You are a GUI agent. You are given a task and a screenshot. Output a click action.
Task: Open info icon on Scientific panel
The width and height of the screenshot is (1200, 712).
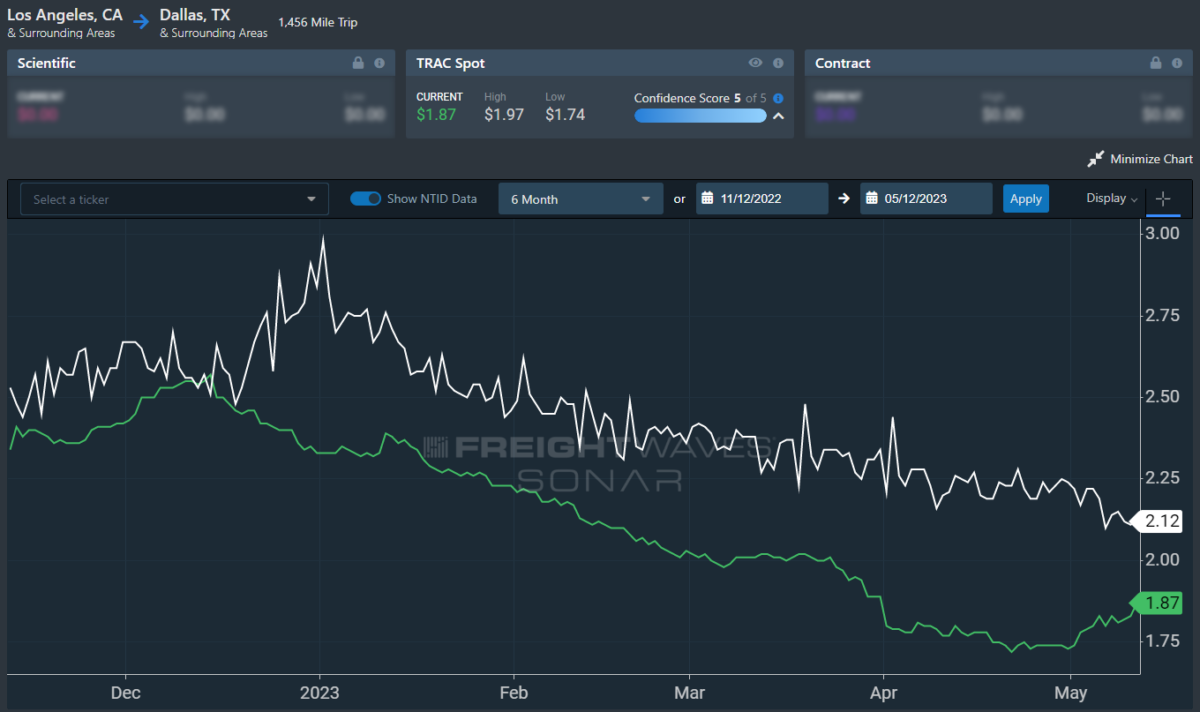point(379,63)
